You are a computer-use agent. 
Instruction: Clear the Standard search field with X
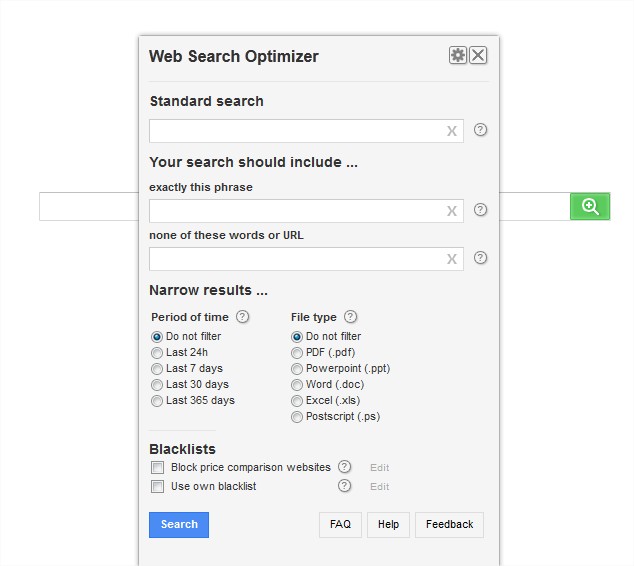click(x=452, y=131)
